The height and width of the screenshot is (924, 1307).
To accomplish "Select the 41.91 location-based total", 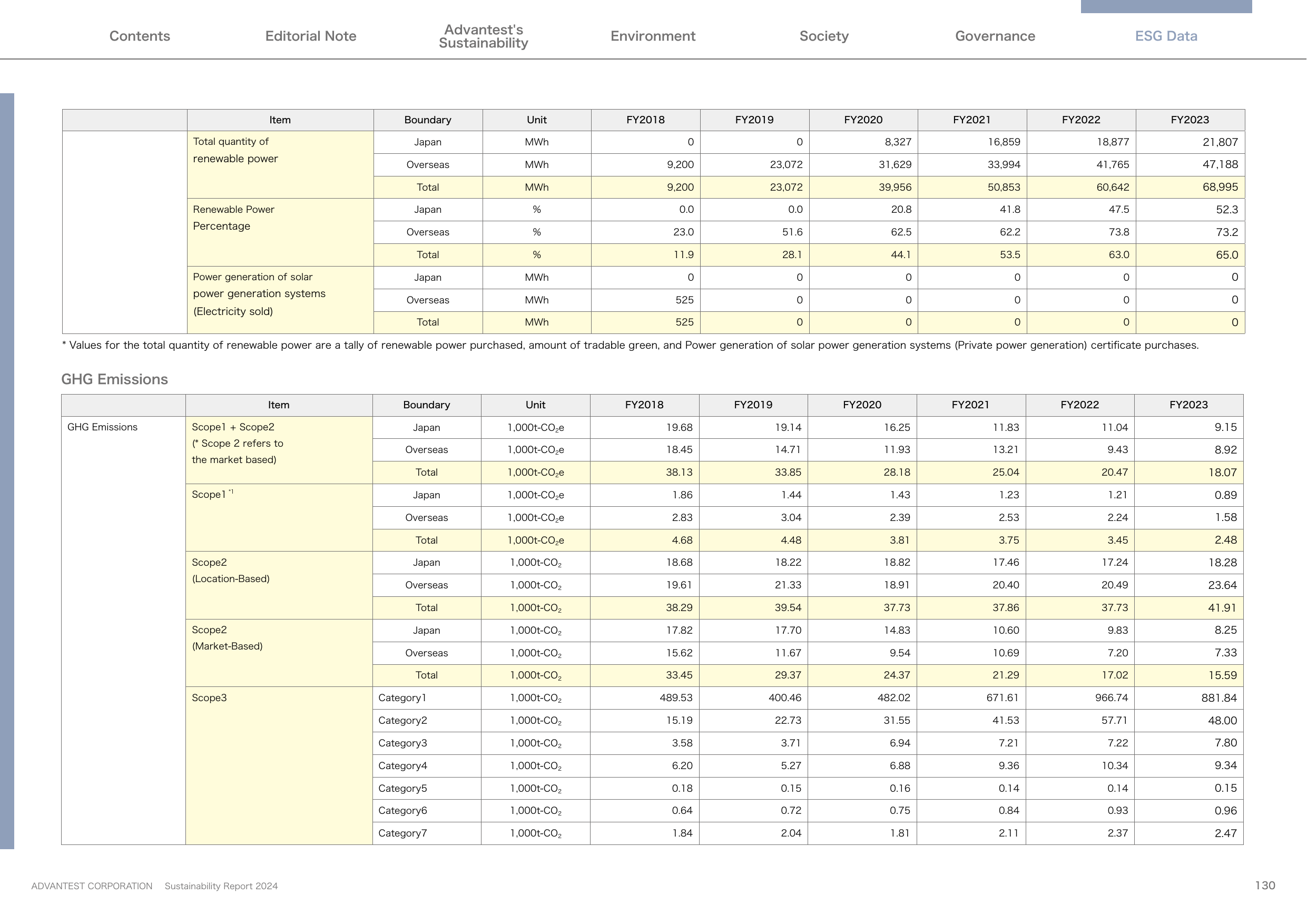I will coord(1222,608).
